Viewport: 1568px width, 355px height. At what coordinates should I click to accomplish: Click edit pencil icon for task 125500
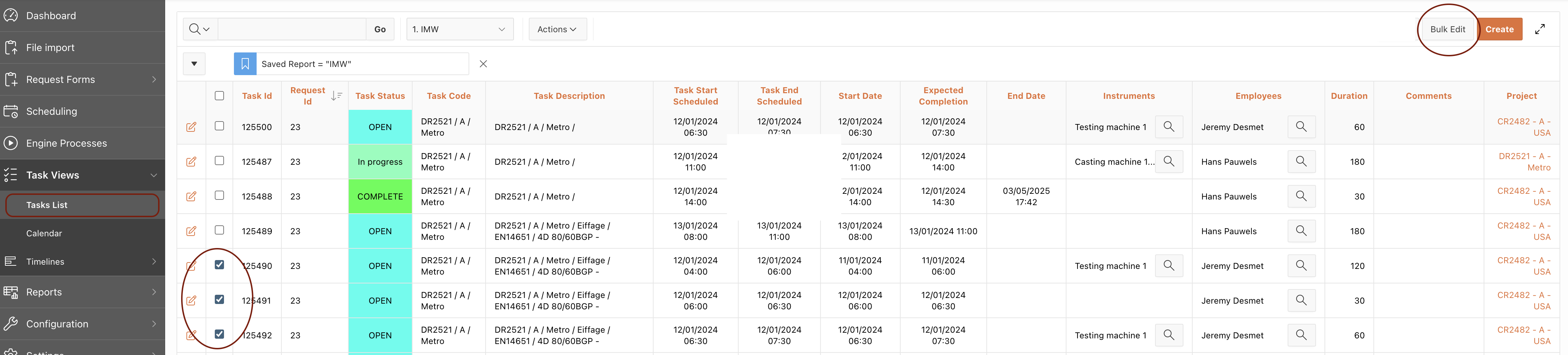coord(191,126)
